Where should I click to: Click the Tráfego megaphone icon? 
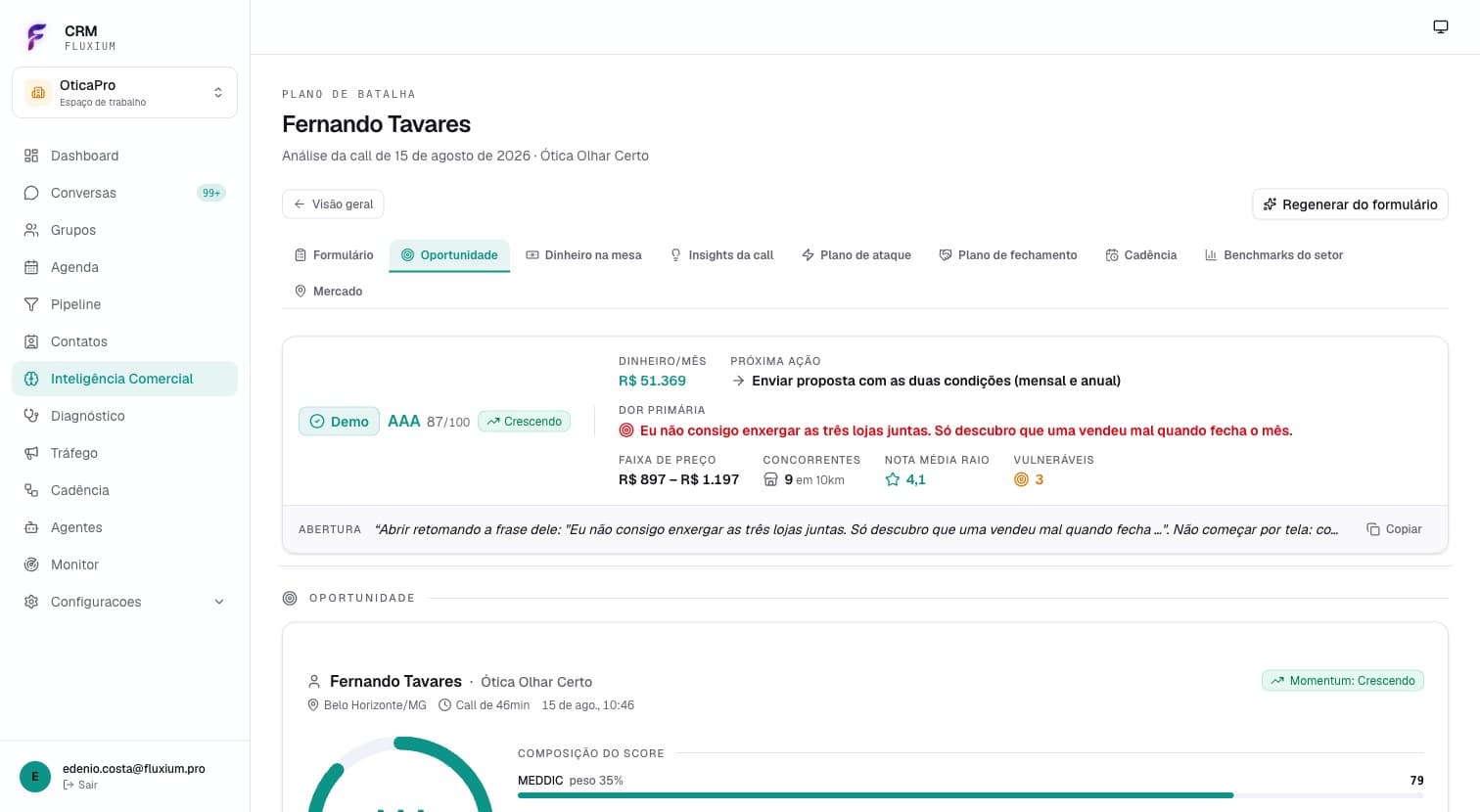pyautogui.click(x=31, y=453)
